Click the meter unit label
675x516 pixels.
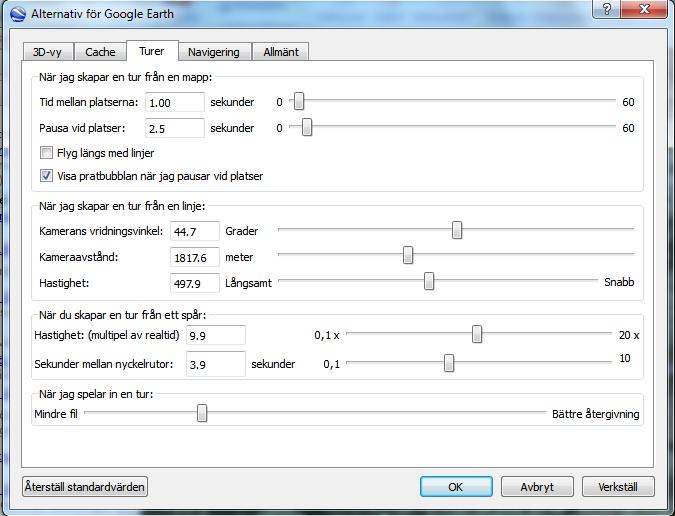239,257
